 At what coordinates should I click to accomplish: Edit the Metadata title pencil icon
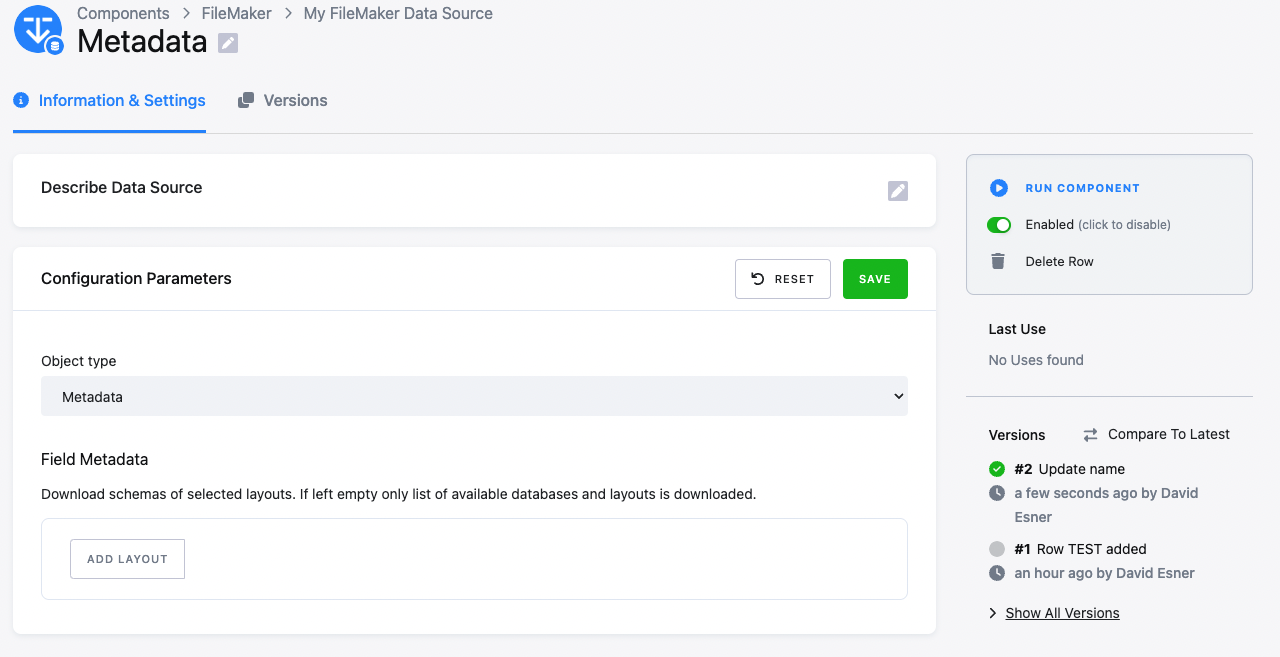pos(228,43)
